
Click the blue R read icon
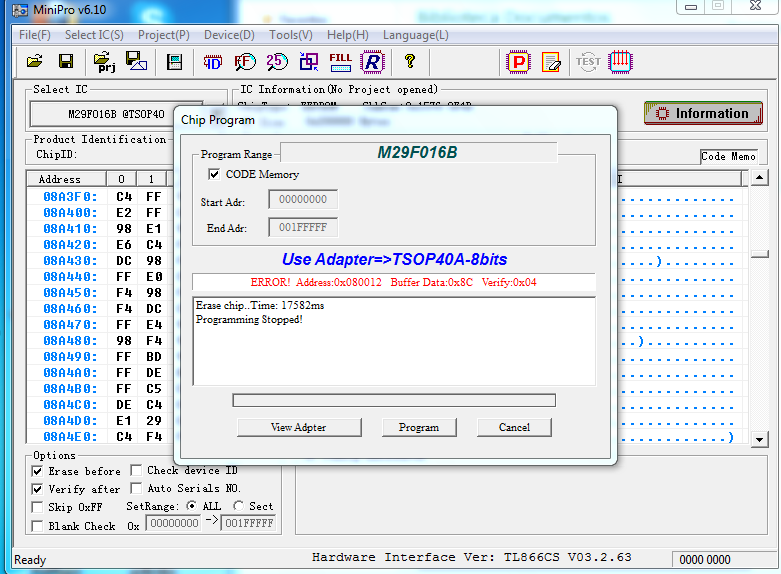click(372, 61)
